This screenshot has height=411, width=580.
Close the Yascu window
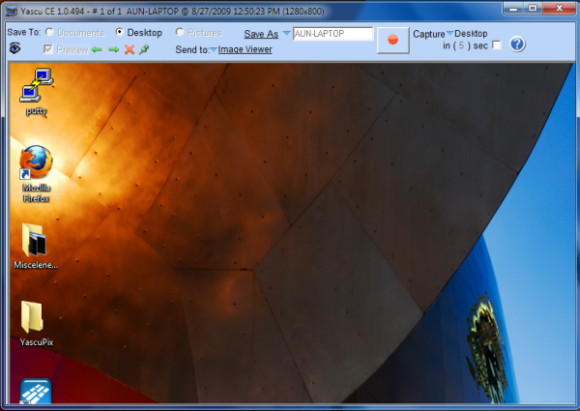point(559,9)
